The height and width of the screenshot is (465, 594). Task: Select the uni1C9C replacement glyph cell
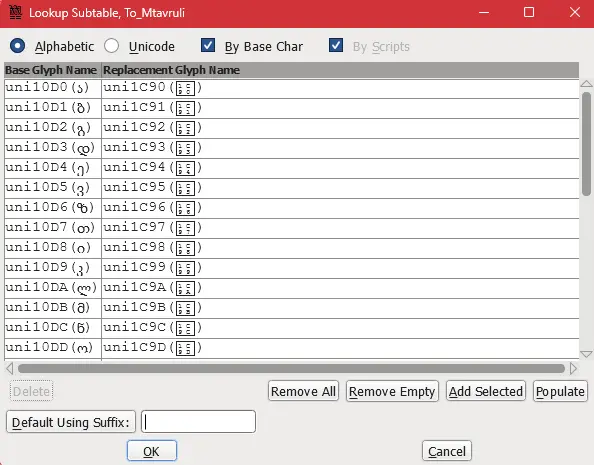click(340, 328)
